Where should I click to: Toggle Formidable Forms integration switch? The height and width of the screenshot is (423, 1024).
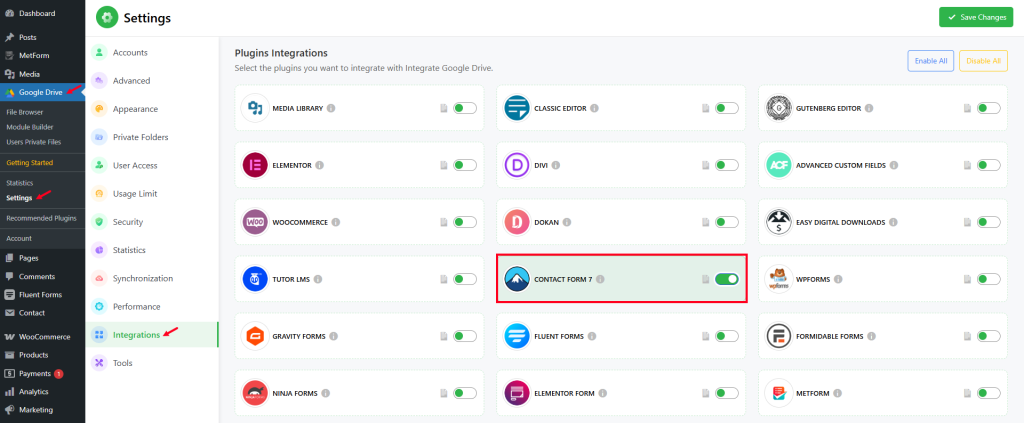coord(989,336)
